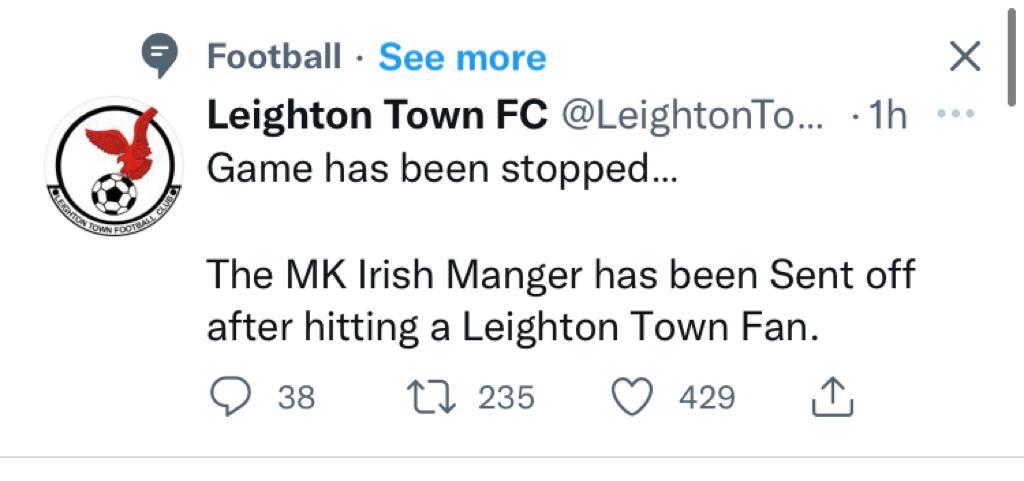Open the Football topic label
Viewport: 1024px width, 481px height.
(274, 56)
